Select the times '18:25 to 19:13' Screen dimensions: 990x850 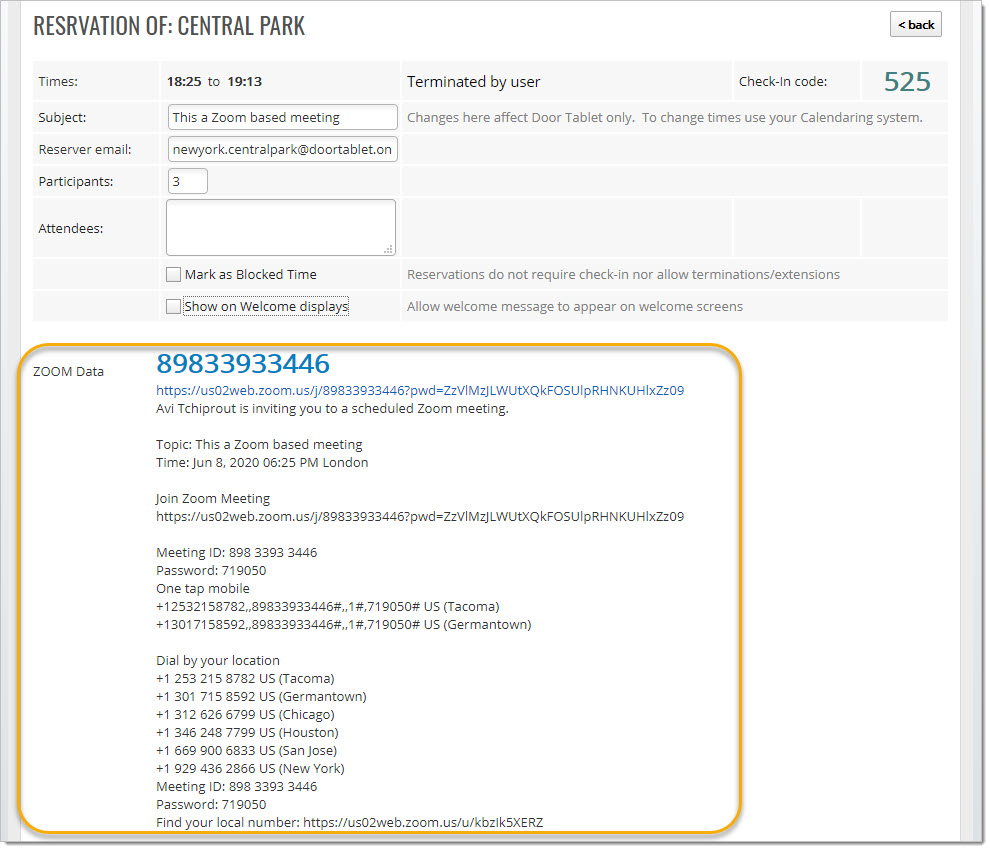click(x=214, y=81)
